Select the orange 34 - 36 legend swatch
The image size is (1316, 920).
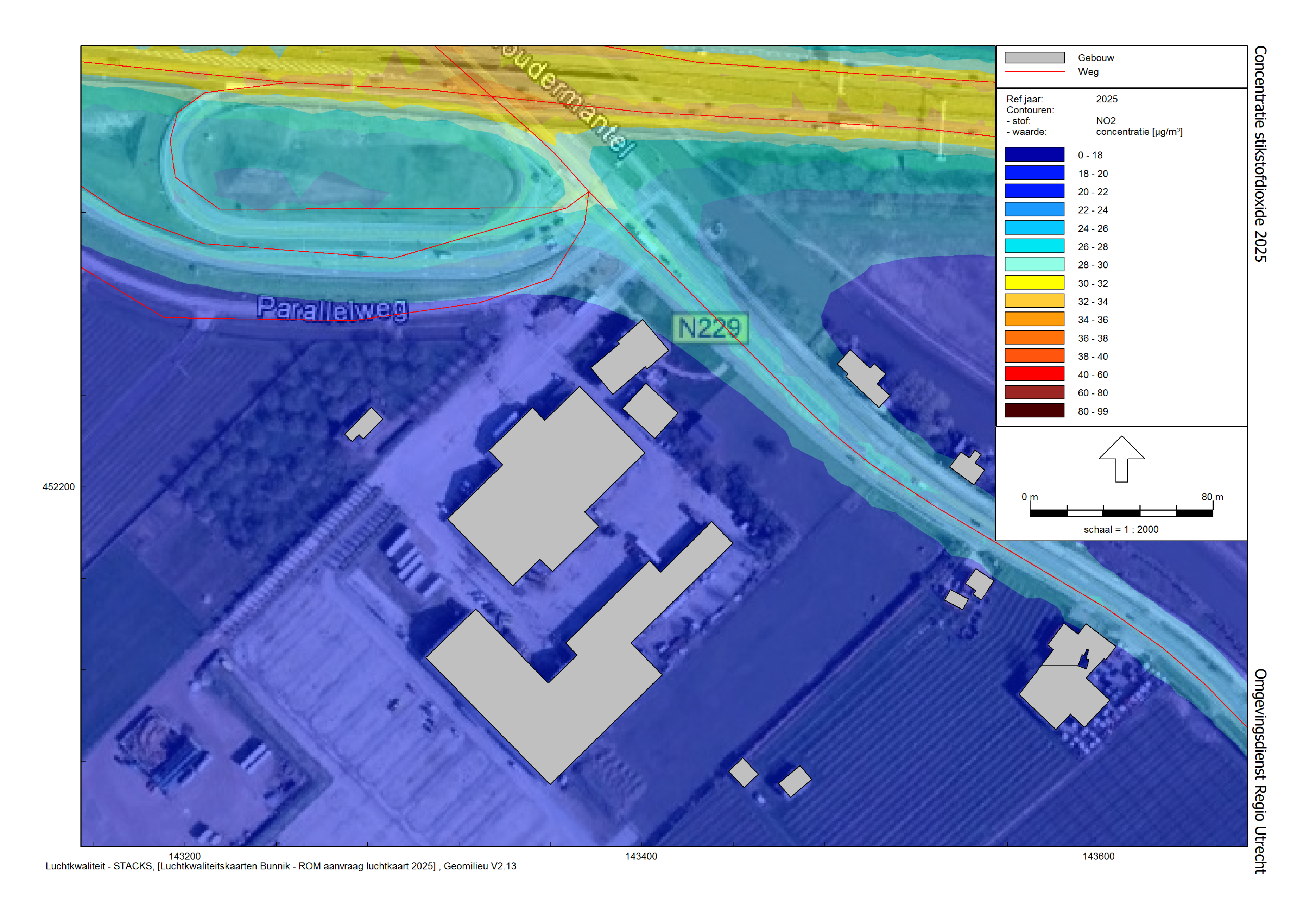(x=1034, y=319)
